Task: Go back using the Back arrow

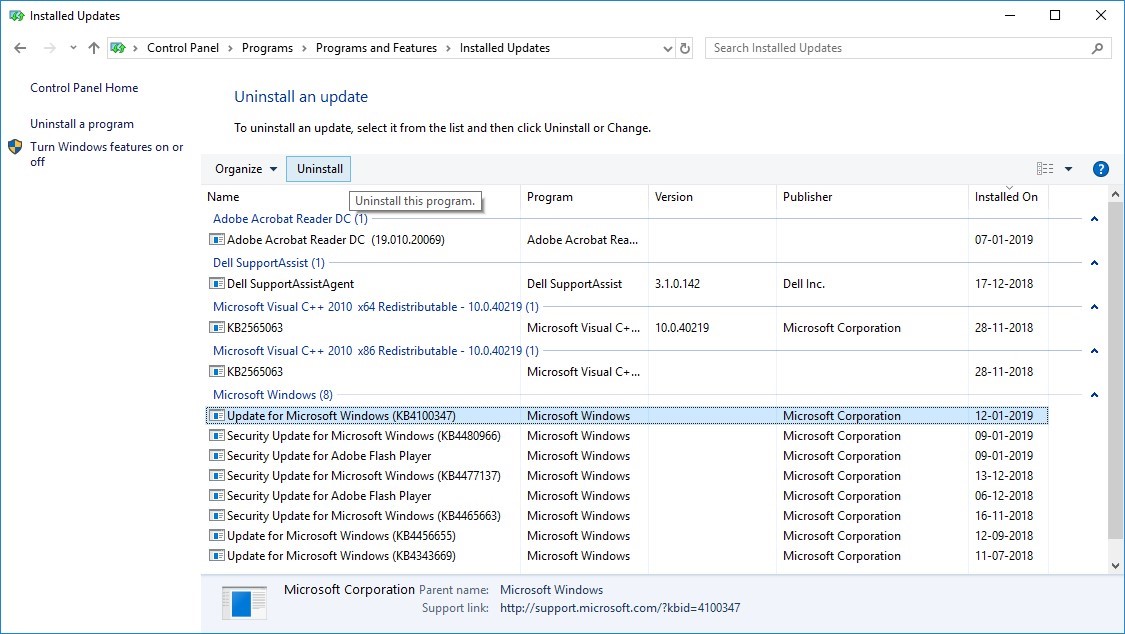Action: 20,48
